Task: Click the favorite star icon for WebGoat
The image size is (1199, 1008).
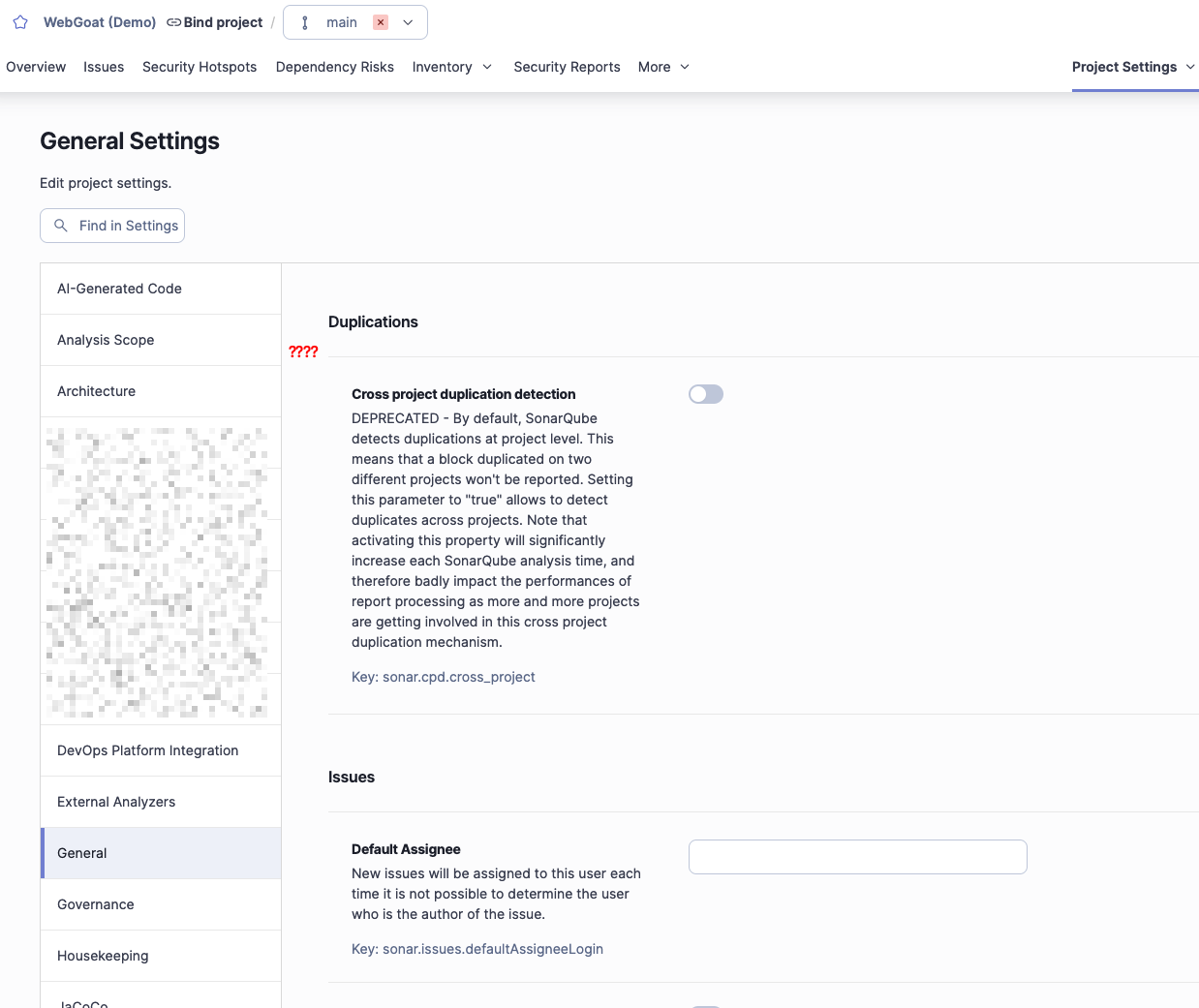Action: (x=20, y=22)
